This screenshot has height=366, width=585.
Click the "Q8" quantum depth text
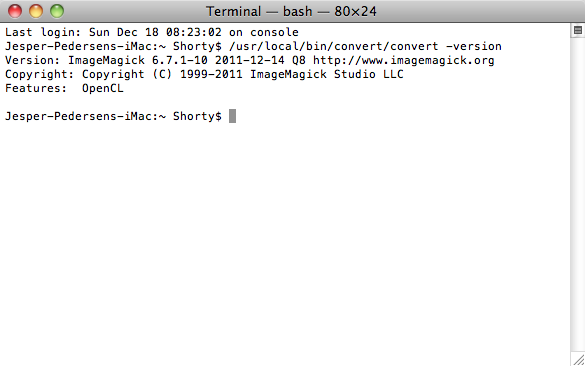pyautogui.click(x=298, y=60)
